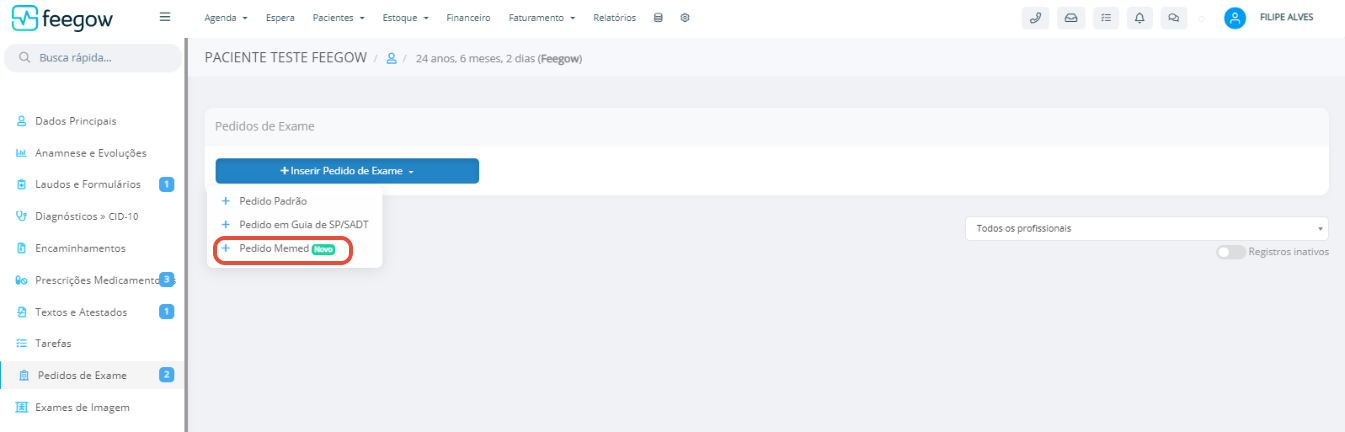The width and height of the screenshot is (1345, 432).
Task: Click Encaminhamentos document icon
Action: click(x=21, y=248)
